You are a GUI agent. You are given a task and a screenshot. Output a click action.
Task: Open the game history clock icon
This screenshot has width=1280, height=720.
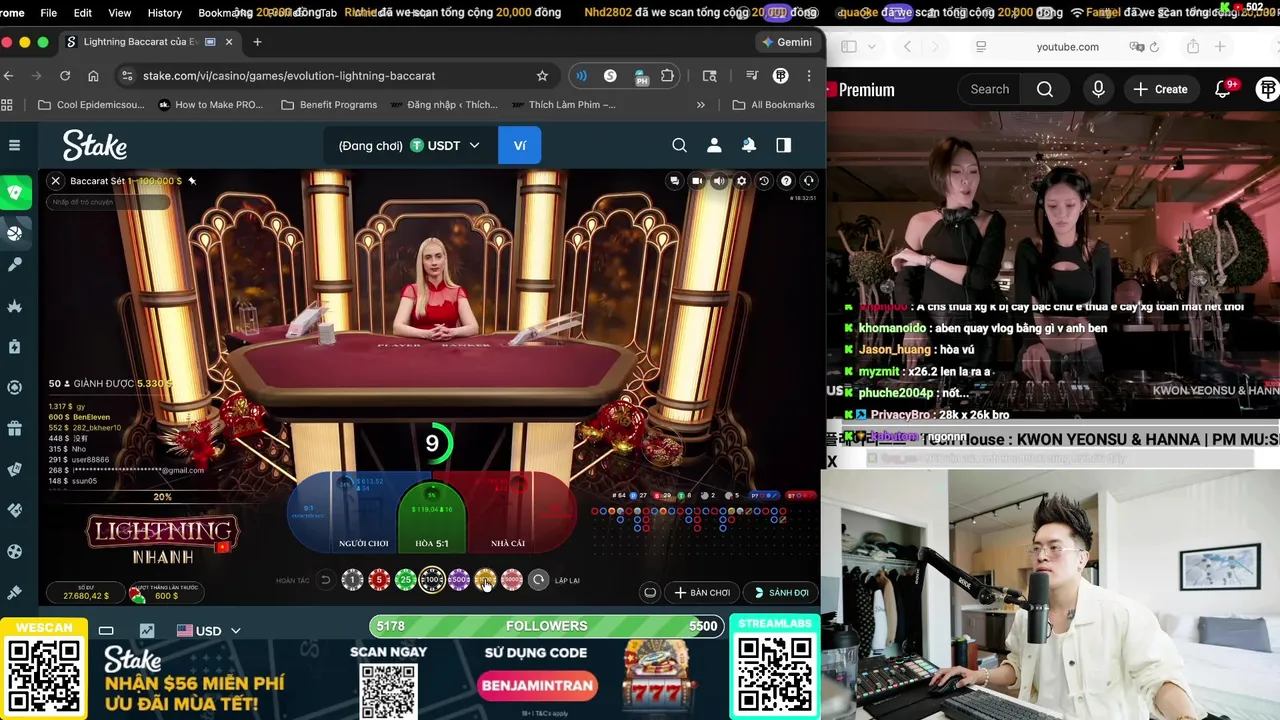click(x=764, y=181)
